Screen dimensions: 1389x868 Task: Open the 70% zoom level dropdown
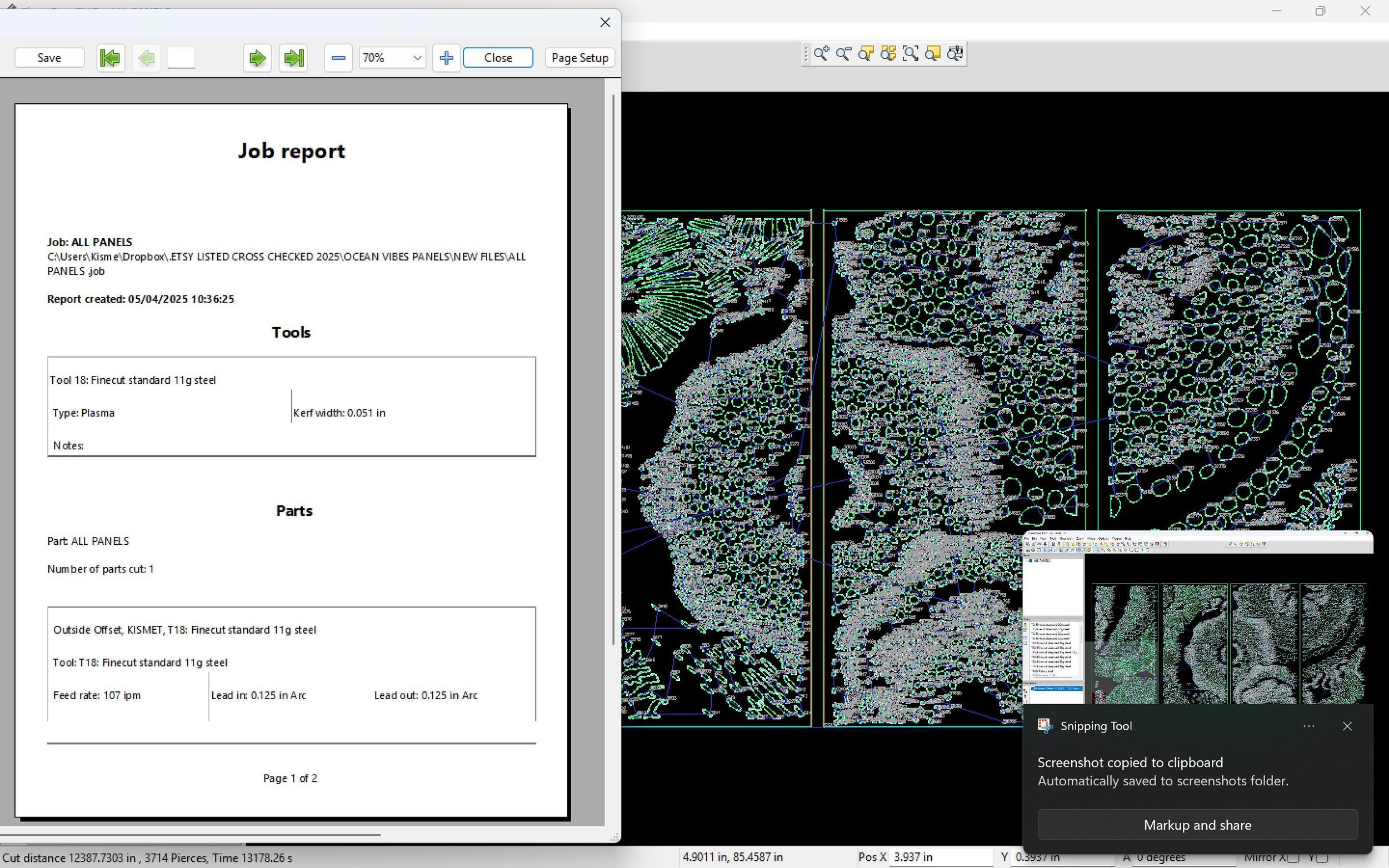coord(392,57)
